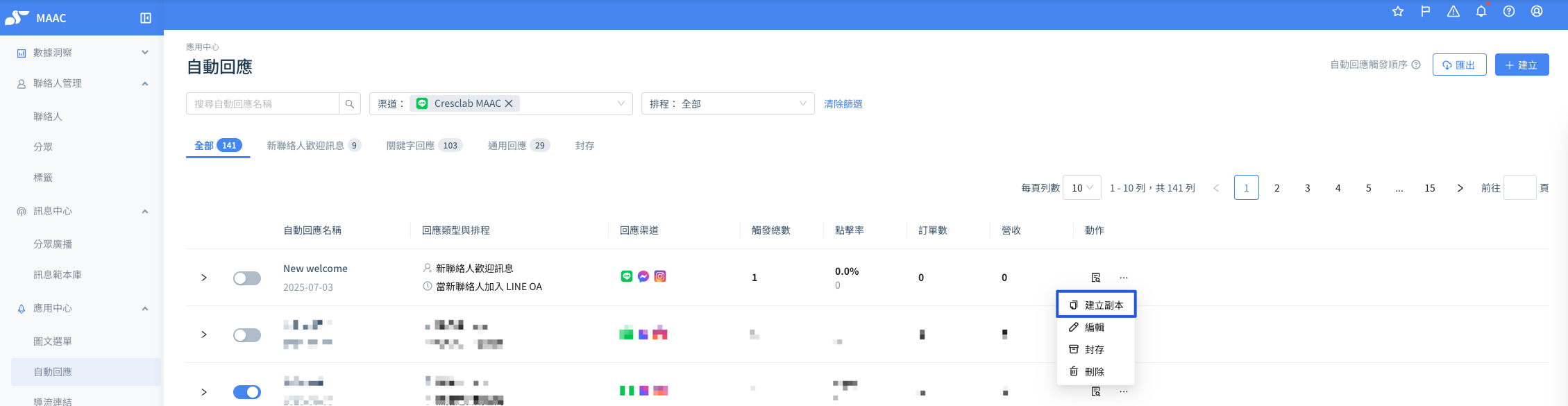Click Instagram channel icon in New welcome row
The height and width of the screenshot is (406, 1568).
click(660, 276)
